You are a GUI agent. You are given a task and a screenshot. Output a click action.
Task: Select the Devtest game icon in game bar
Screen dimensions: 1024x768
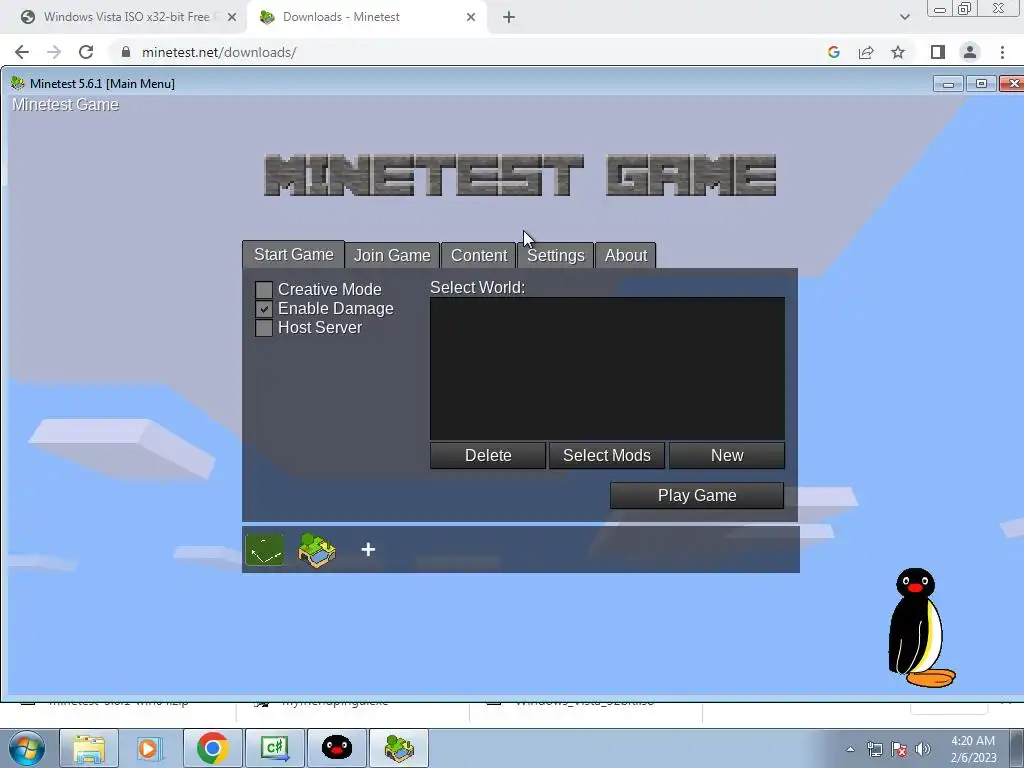tap(264, 549)
